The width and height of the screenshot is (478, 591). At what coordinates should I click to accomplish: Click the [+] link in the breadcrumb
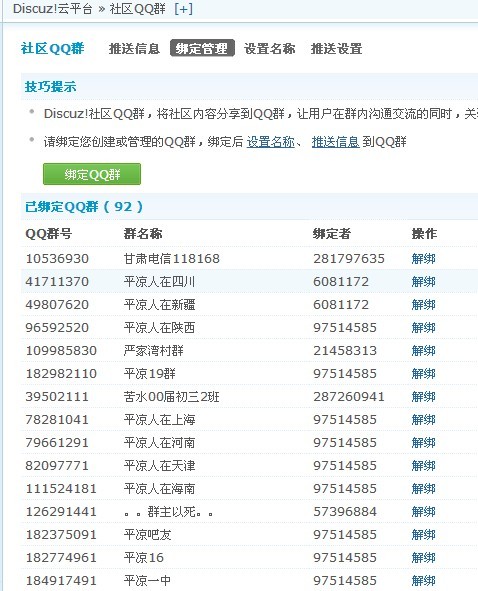coord(184,9)
